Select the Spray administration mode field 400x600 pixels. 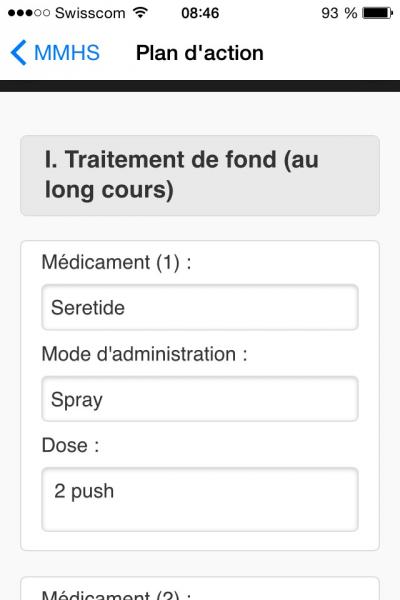point(200,399)
